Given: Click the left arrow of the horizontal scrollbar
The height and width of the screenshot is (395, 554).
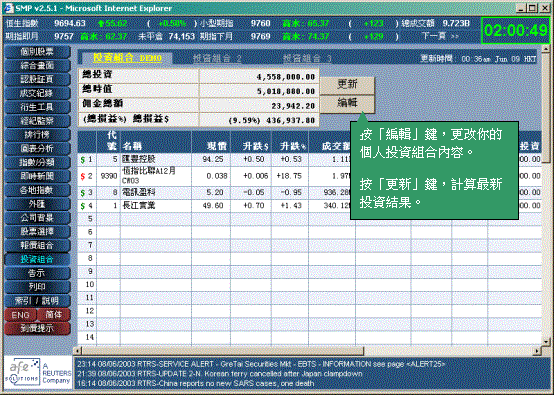Looking at the screenshot, I should pos(77,351).
